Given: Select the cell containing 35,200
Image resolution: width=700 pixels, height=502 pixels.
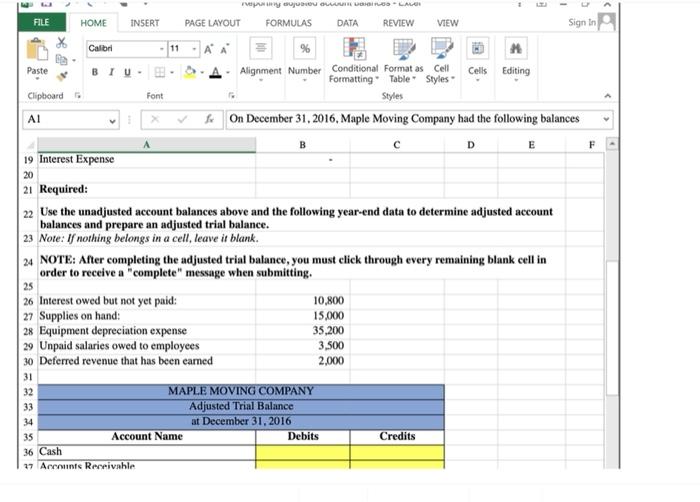Looking at the screenshot, I should [x=303, y=331].
